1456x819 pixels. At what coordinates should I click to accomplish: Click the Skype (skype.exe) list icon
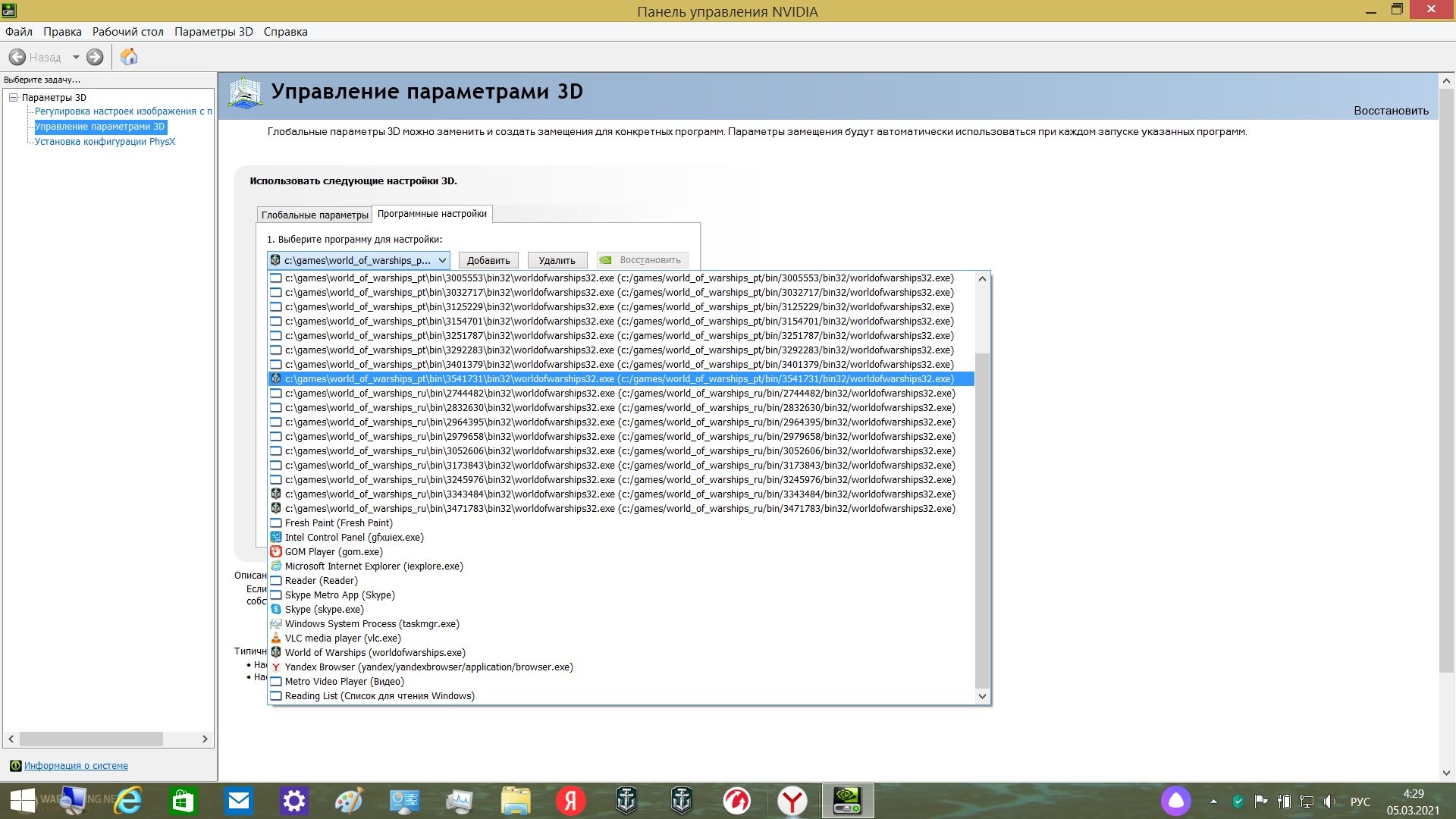click(x=276, y=609)
